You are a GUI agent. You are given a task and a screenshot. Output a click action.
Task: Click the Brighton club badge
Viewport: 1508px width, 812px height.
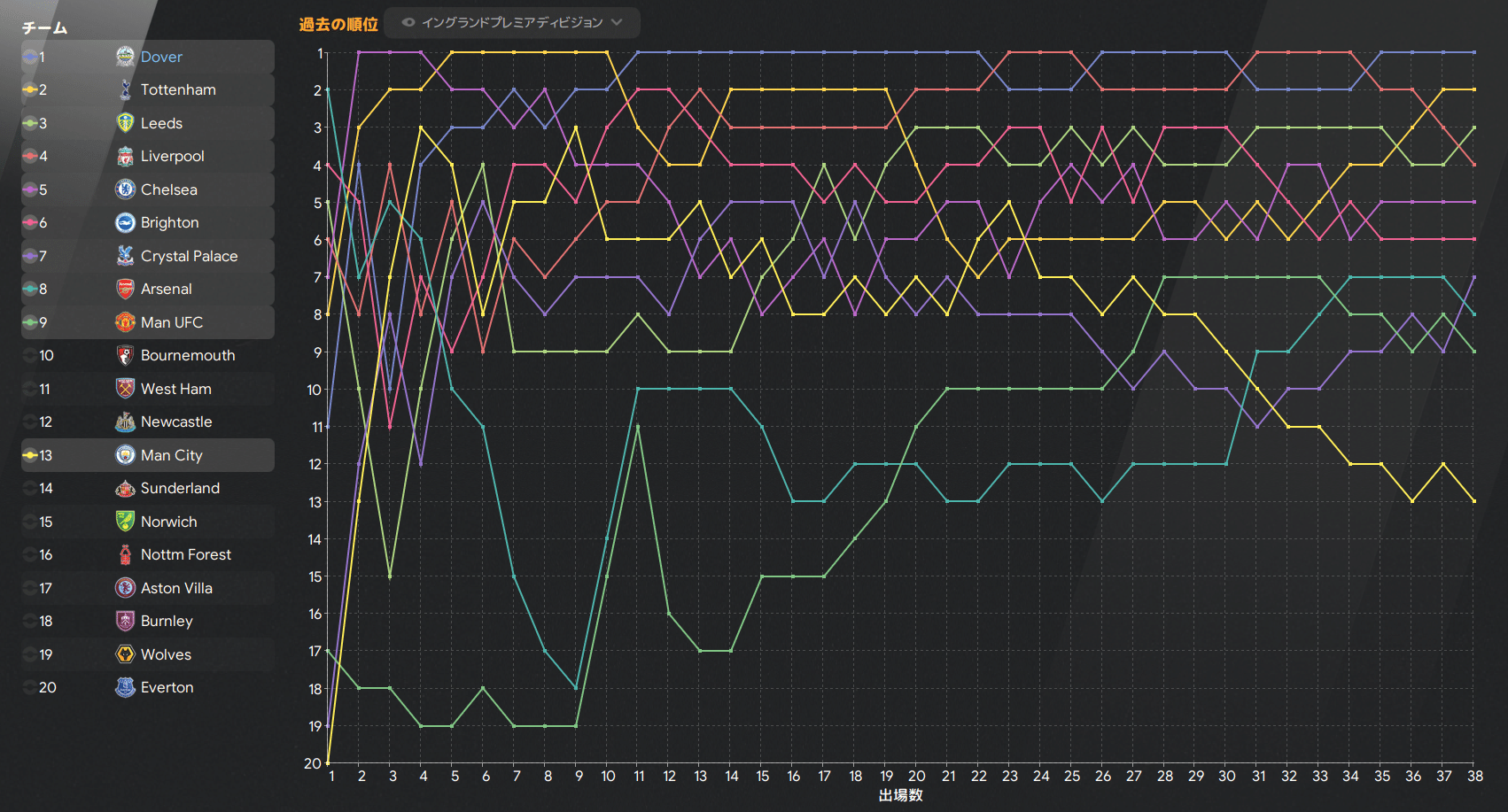[x=125, y=222]
